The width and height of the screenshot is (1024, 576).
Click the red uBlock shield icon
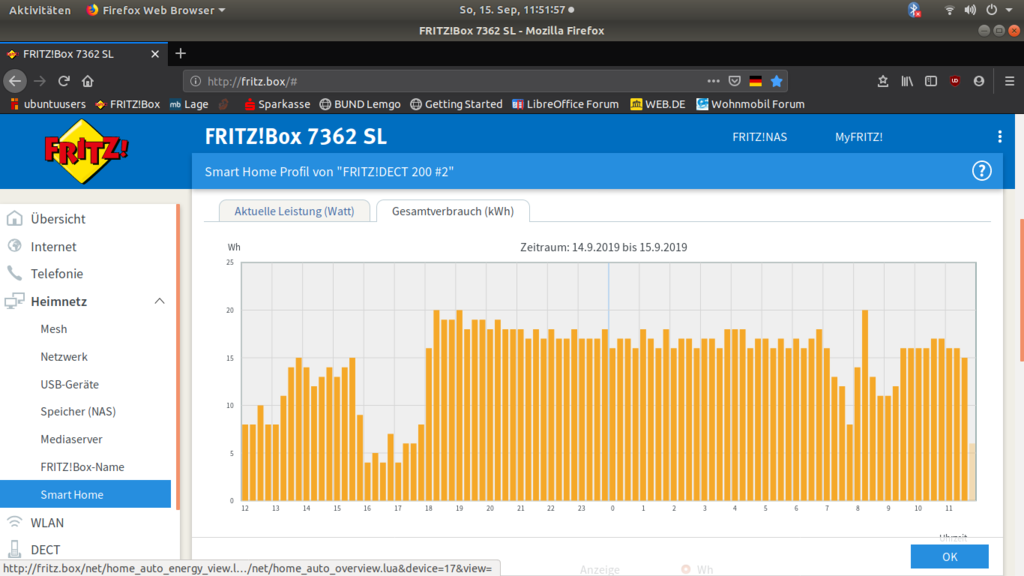(955, 81)
